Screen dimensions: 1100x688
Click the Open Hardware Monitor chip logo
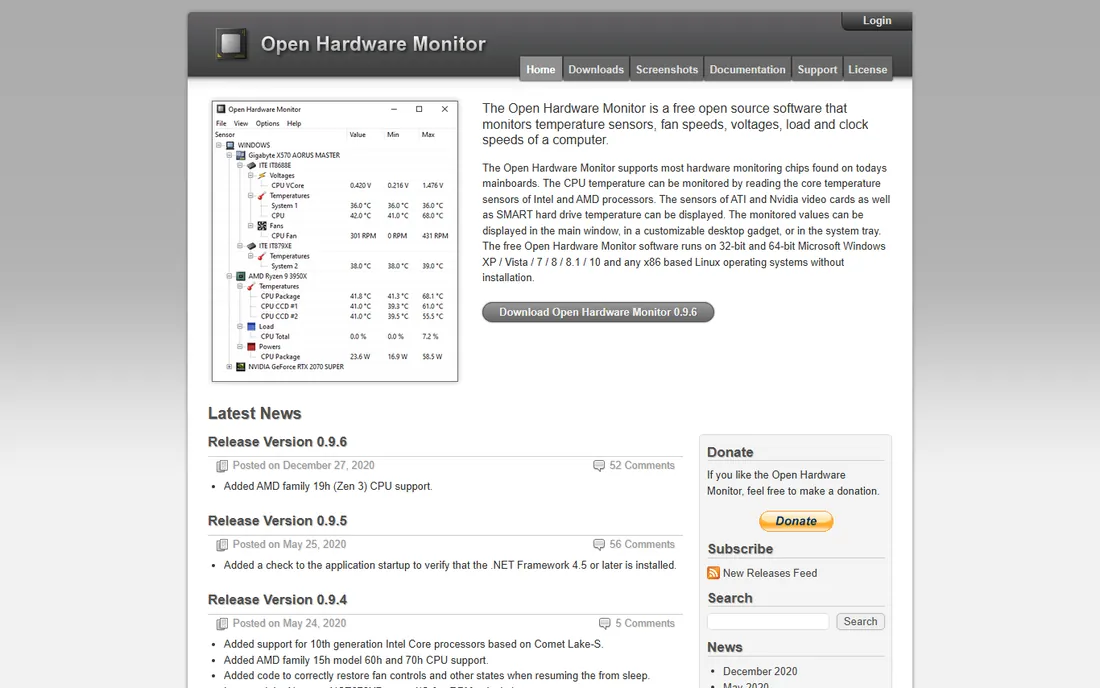(232, 44)
